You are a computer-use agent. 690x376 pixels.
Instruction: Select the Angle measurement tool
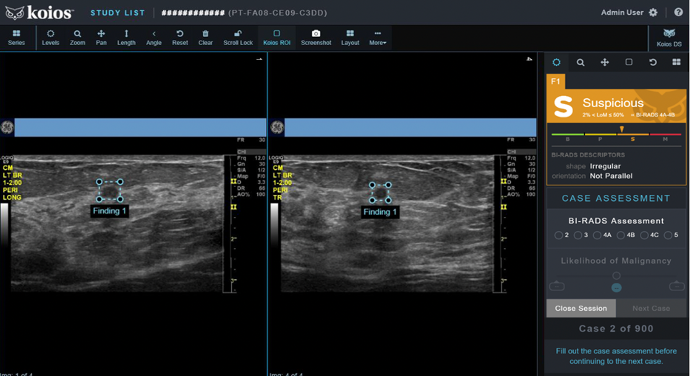(x=154, y=38)
